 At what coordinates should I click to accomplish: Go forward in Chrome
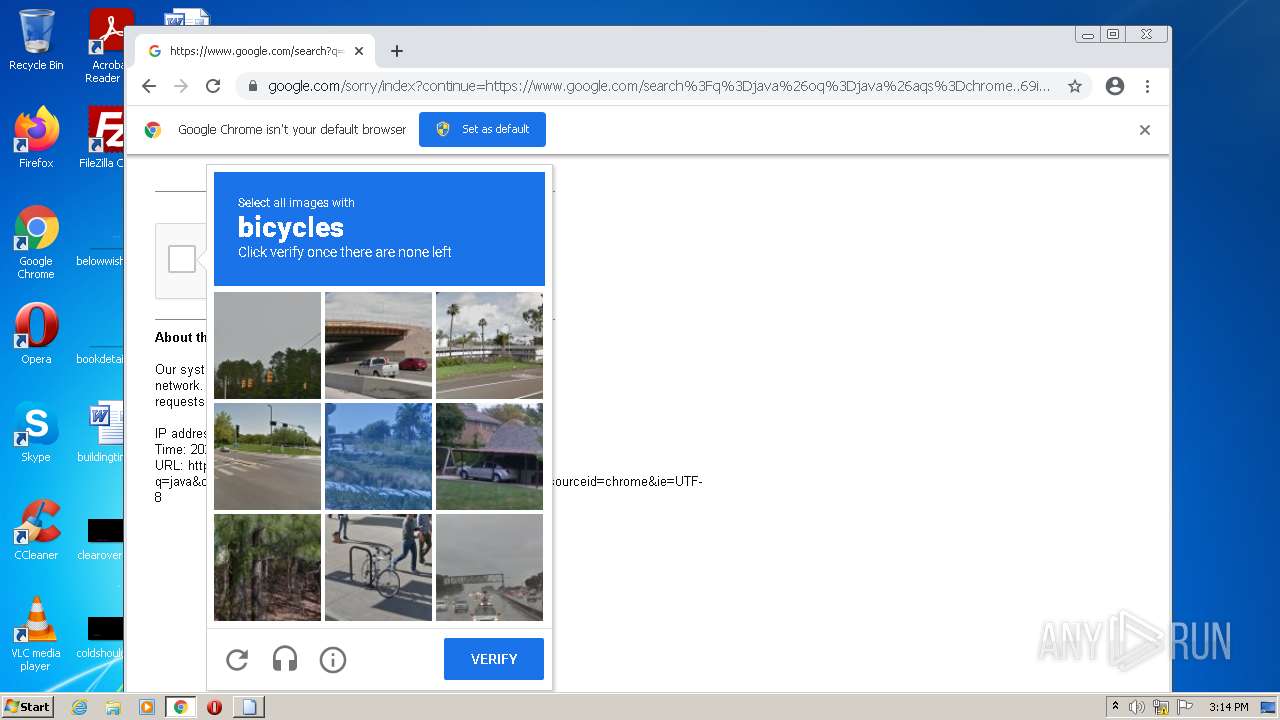181,86
